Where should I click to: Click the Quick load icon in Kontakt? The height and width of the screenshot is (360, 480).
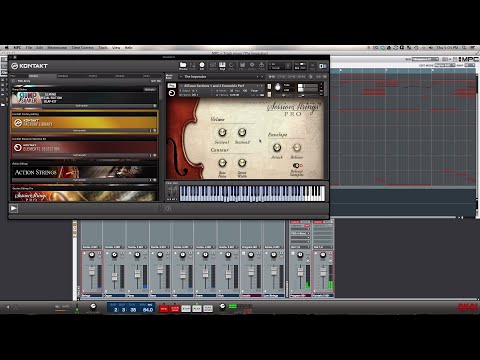232,65
